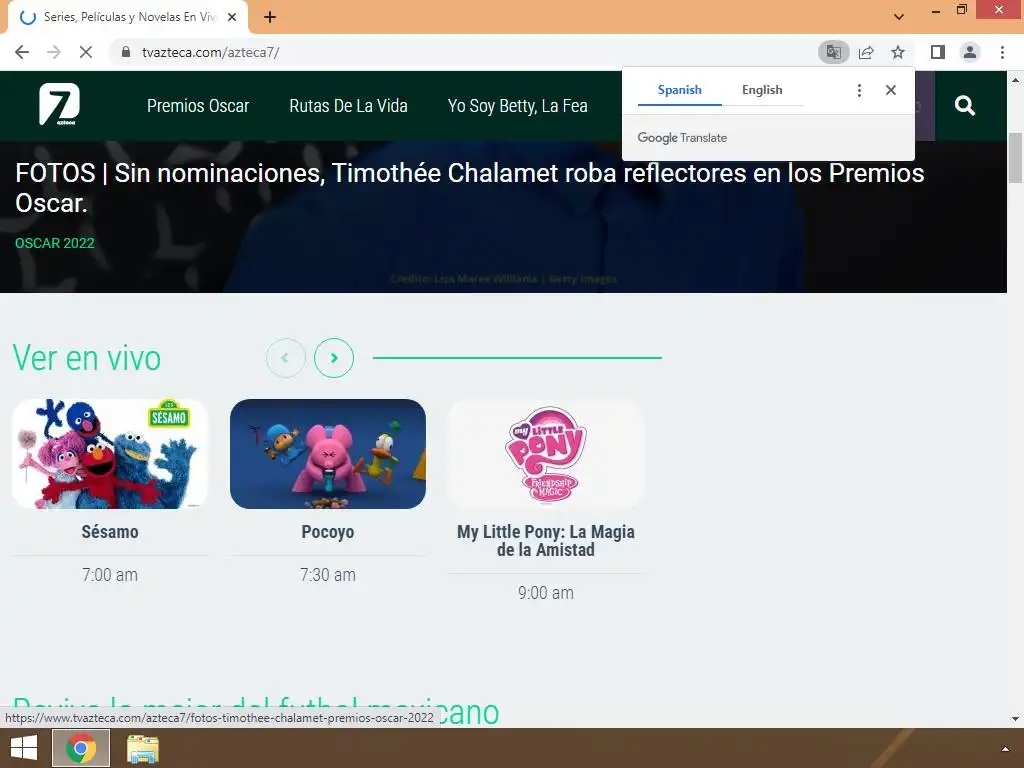
Task: Click the Ver en vivo heading
Action: (x=87, y=358)
